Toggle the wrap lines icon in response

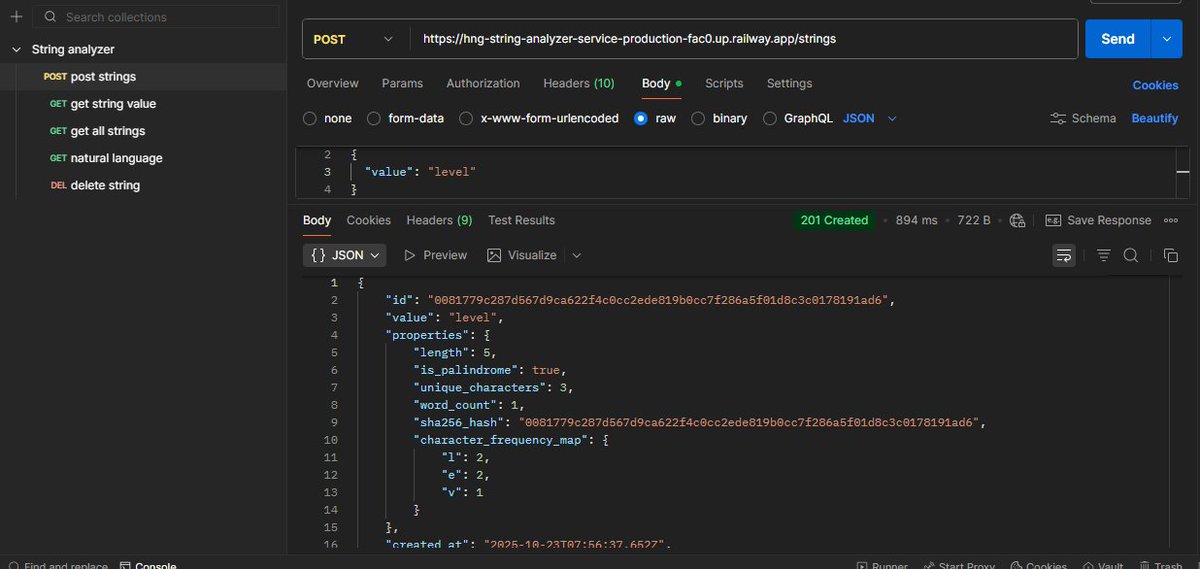click(x=1064, y=255)
